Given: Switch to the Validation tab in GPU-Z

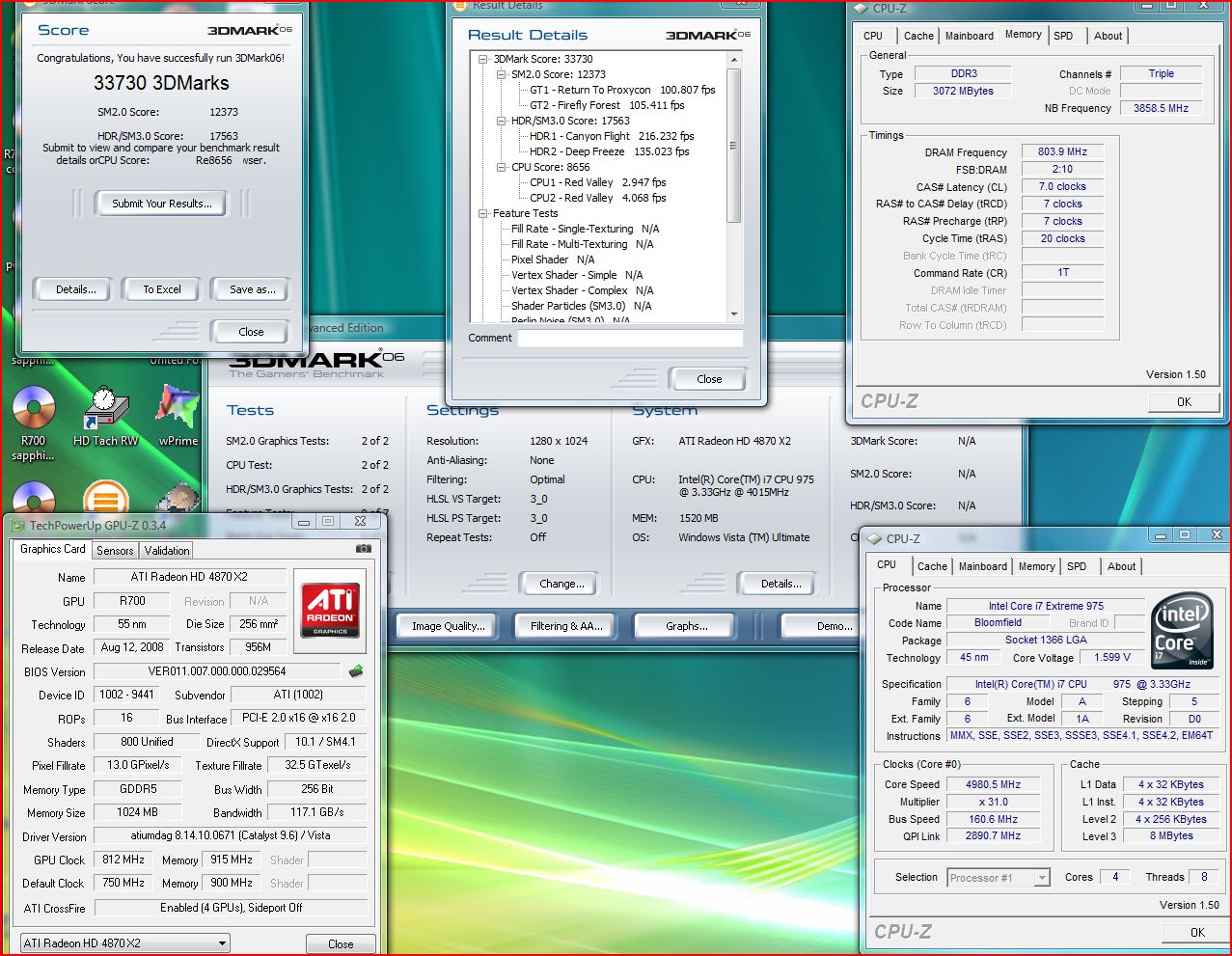Looking at the screenshot, I should [x=167, y=550].
